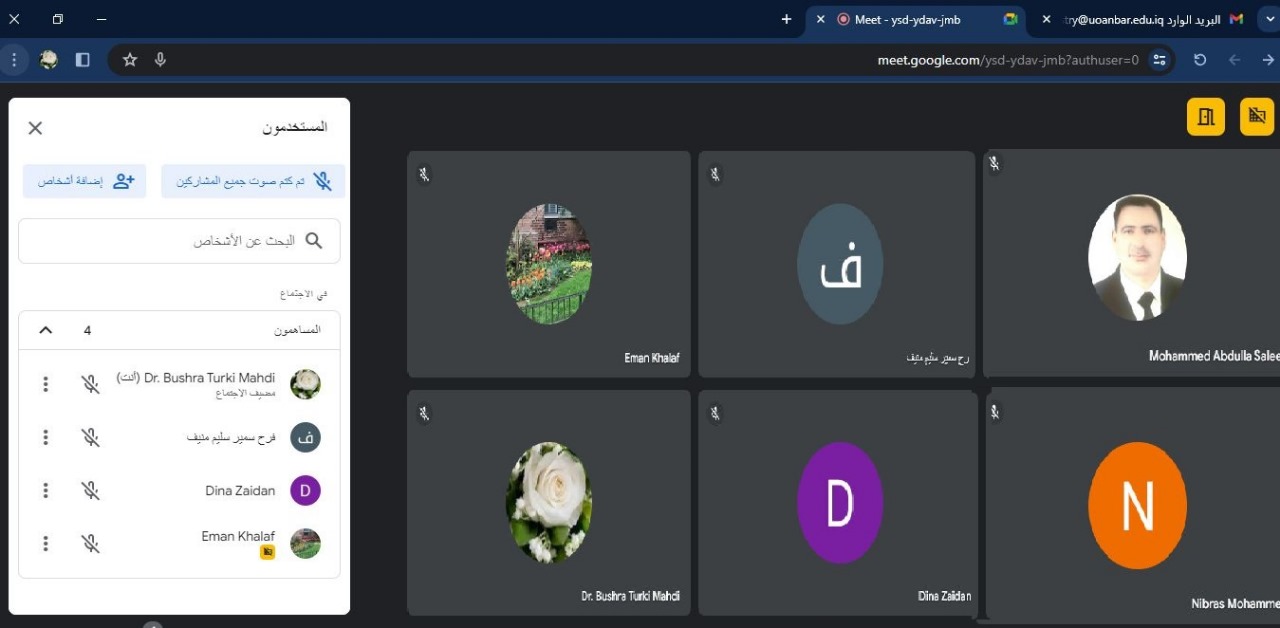This screenshot has height=628, width=1280.
Task: Click Add people button
Action: [85, 181]
